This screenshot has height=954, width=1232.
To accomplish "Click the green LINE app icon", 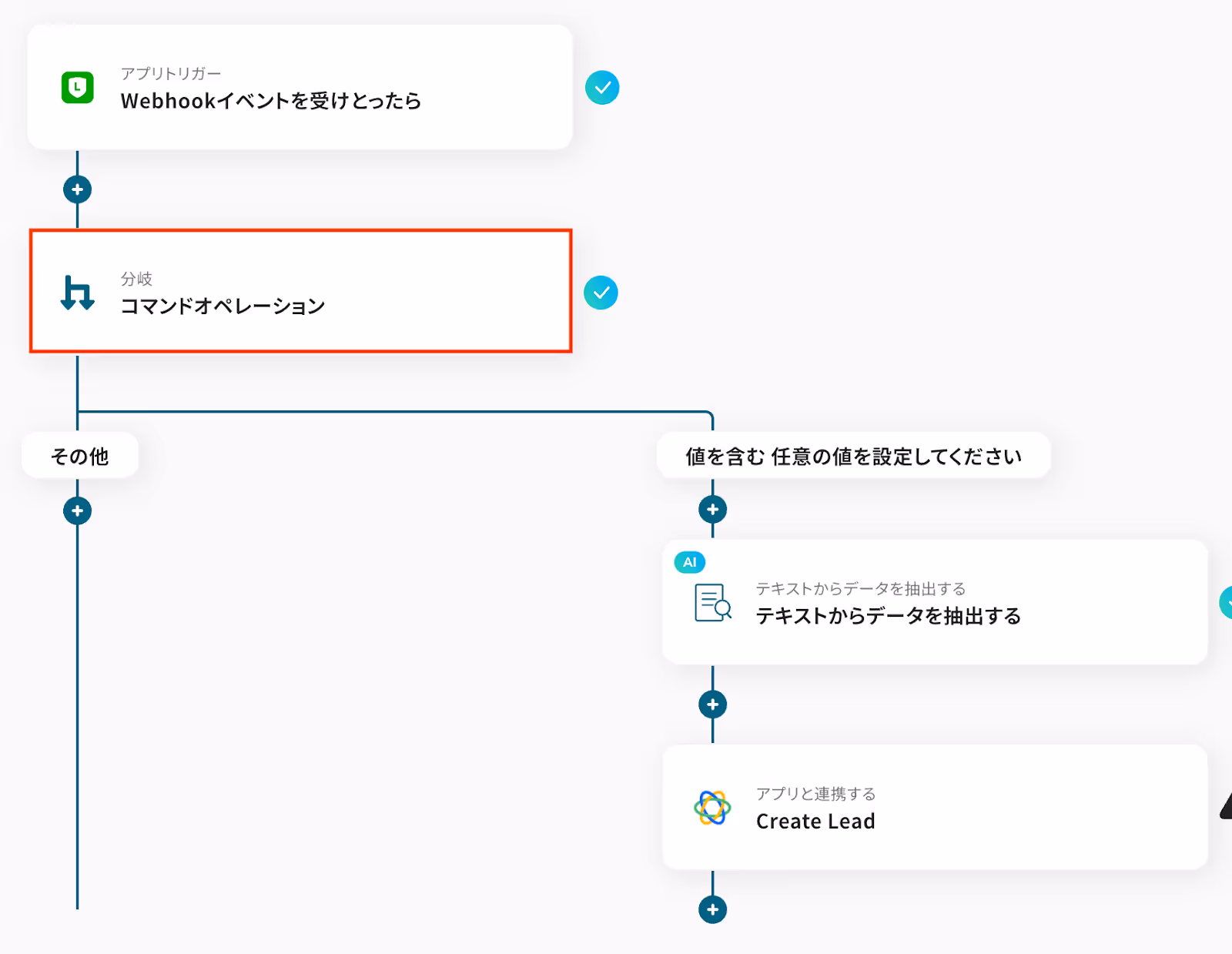I will [x=77, y=88].
